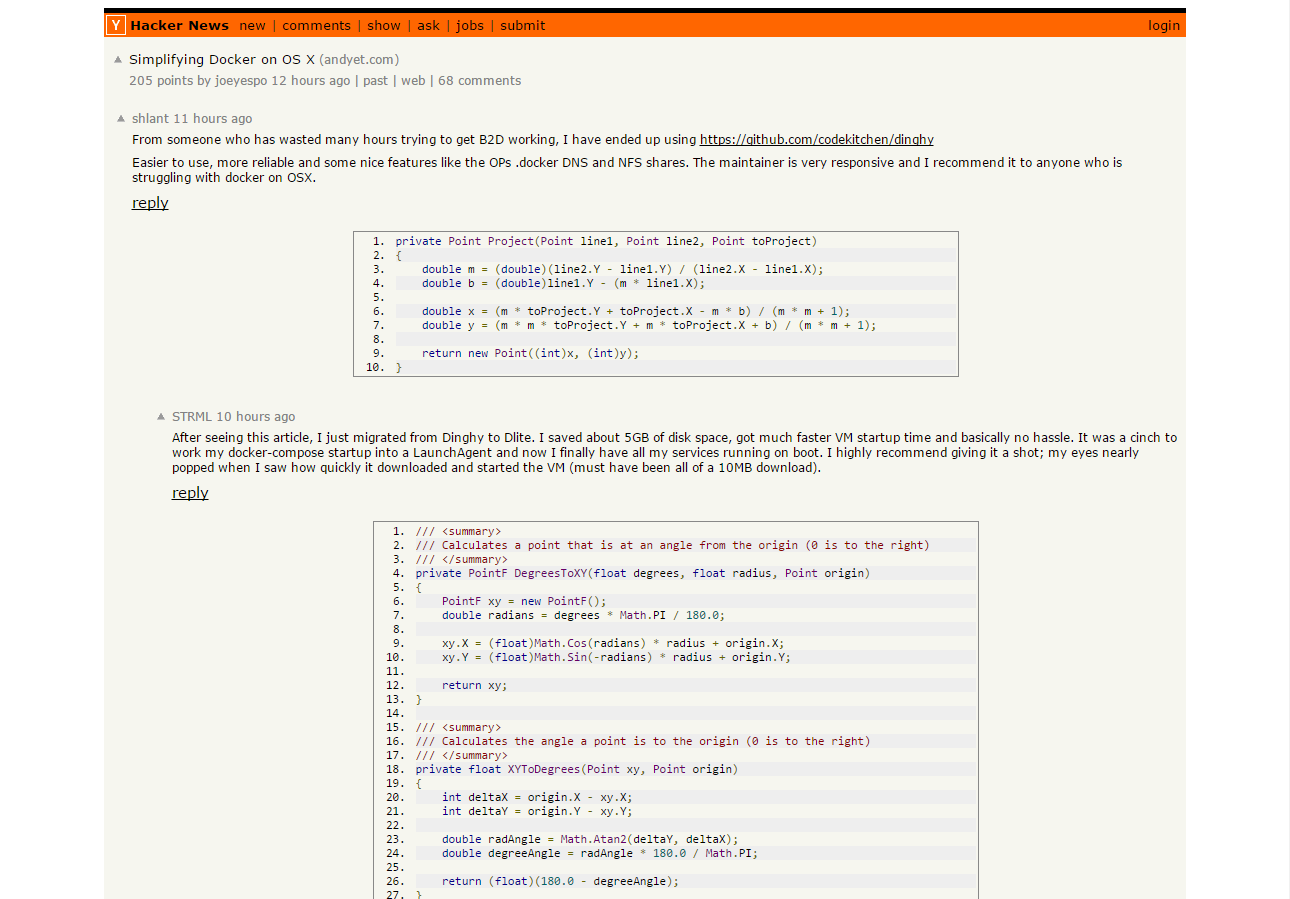Click code line 'double degreeAngle = radAngle * 180.0 / Math.PI;'
This screenshot has width=1290, height=899.
tap(600, 853)
